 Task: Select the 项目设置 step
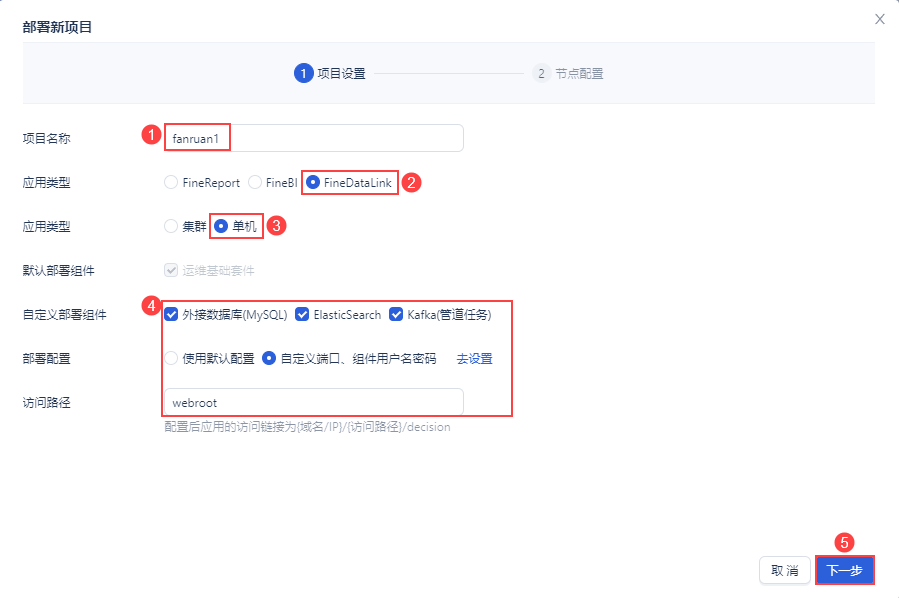[x=330, y=73]
